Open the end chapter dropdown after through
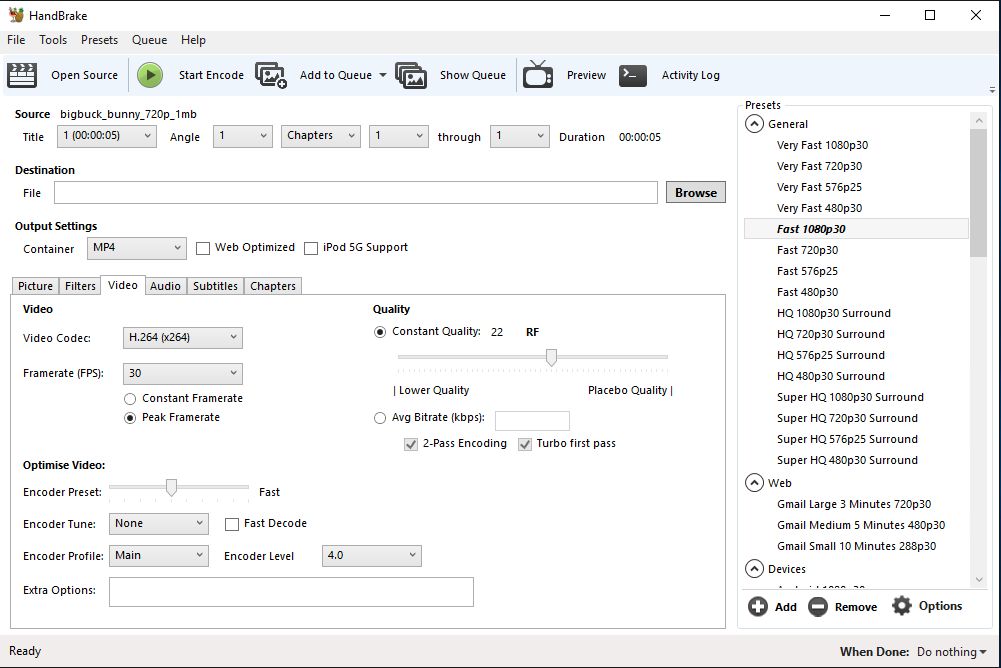 [520, 136]
